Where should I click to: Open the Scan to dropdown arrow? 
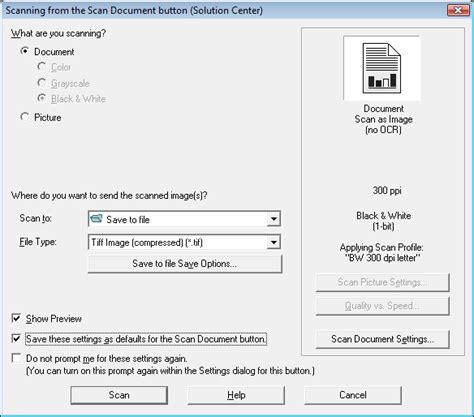273,219
